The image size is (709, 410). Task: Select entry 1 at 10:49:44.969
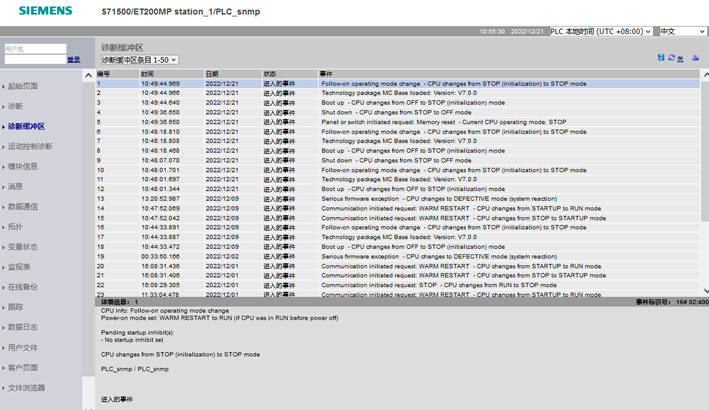point(397,84)
